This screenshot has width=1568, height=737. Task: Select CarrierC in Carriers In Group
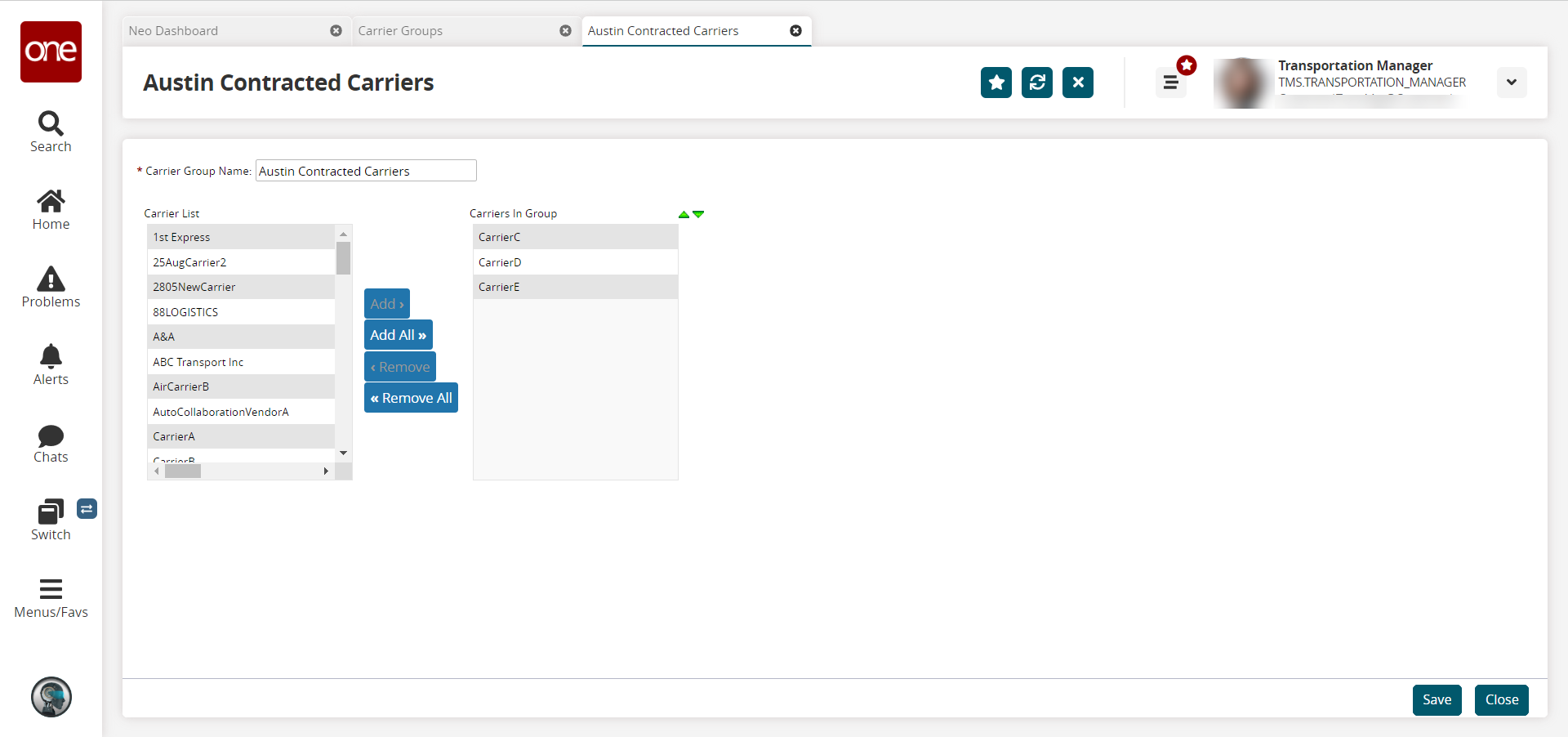click(x=576, y=237)
